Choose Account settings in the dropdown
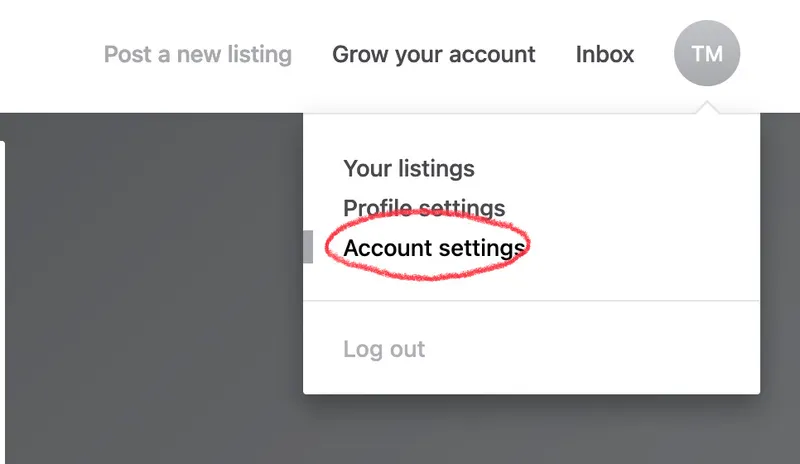This screenshot has width=800, height=464. 434,247
